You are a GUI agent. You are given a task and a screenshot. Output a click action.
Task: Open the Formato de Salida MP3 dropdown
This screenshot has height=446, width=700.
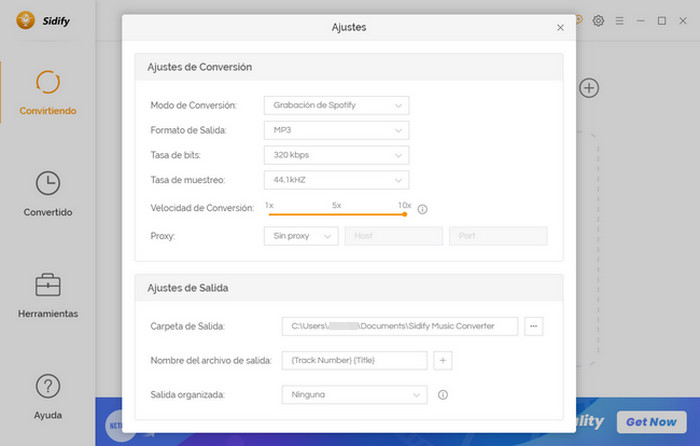point(336,130)
